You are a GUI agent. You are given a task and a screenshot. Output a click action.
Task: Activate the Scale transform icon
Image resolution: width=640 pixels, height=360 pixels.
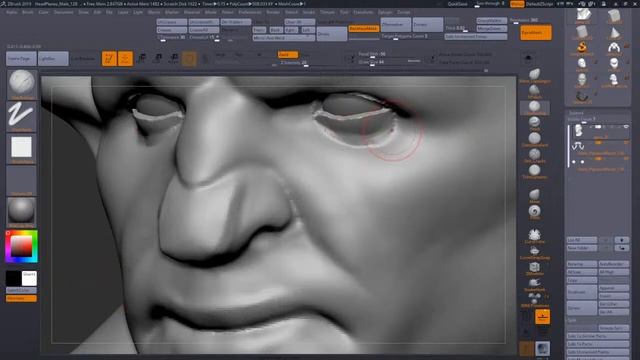[158, 58]
